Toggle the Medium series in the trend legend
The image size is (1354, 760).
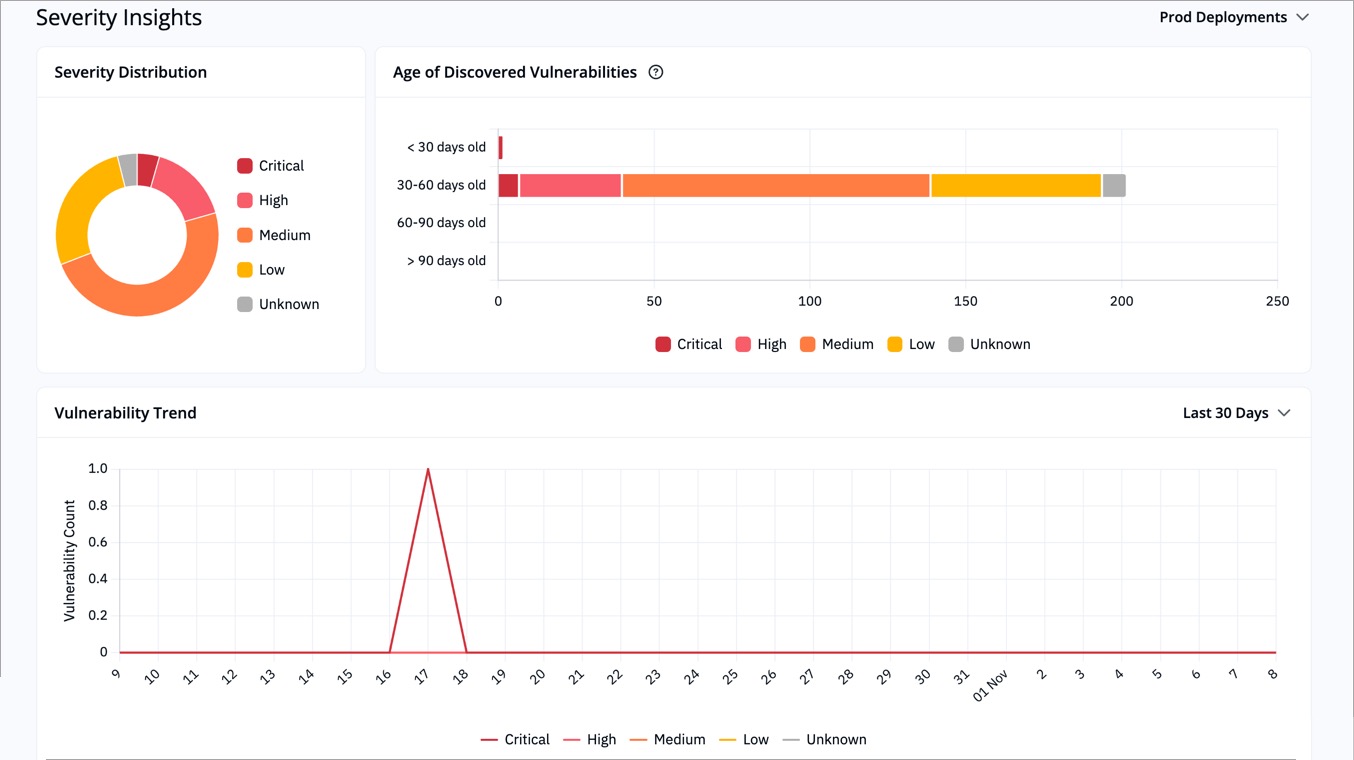pos(639,739)
